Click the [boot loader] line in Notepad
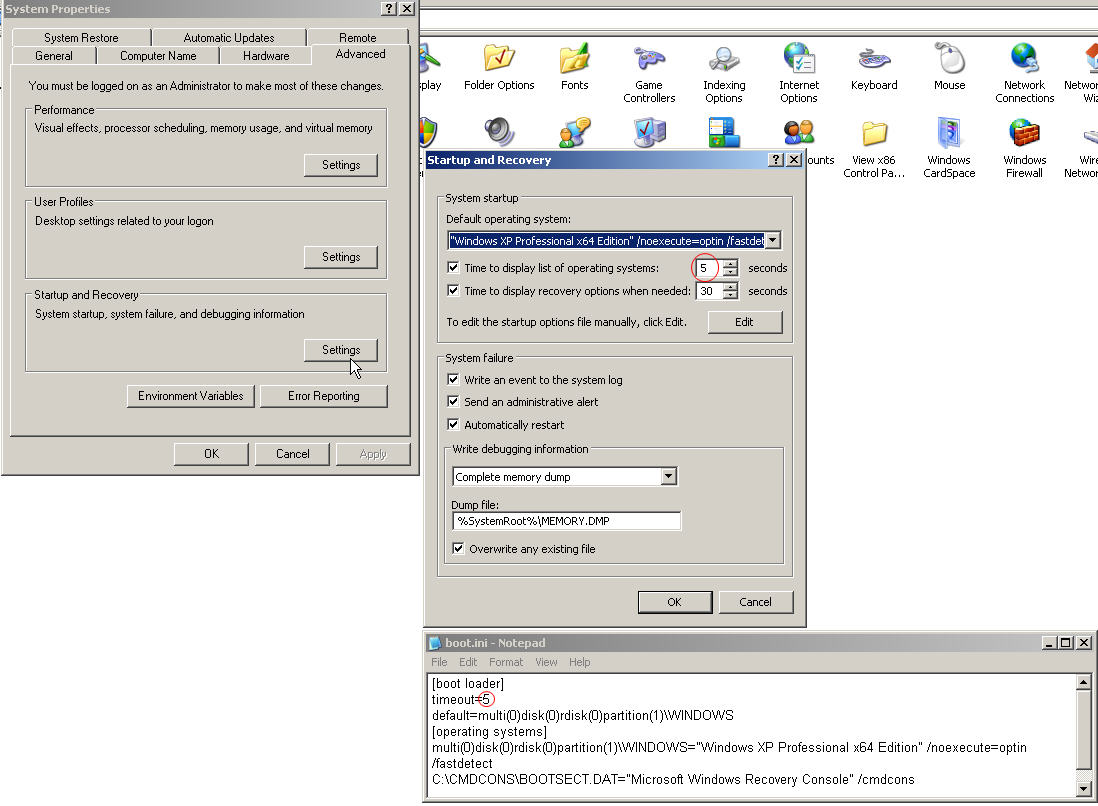The height and width of the screenshot is (806, 1098). pyautogui.click(x=468, y=683)
